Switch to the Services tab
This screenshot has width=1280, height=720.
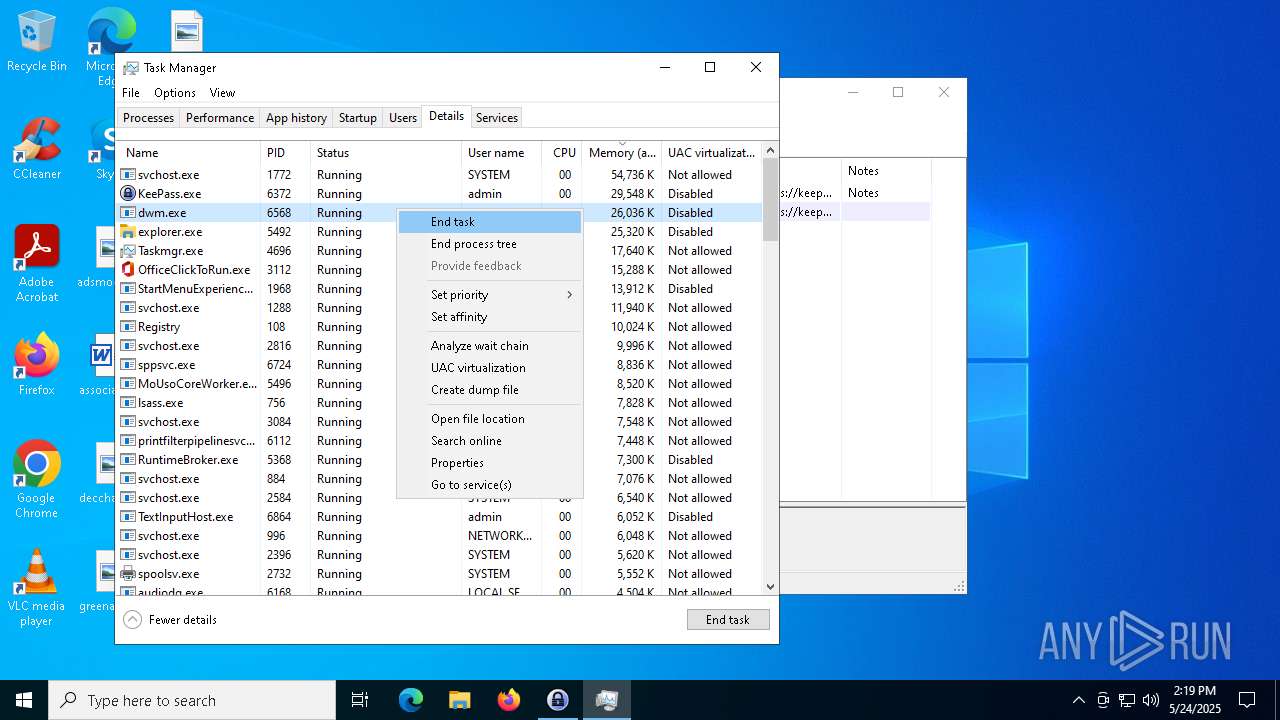pos(497,118)
